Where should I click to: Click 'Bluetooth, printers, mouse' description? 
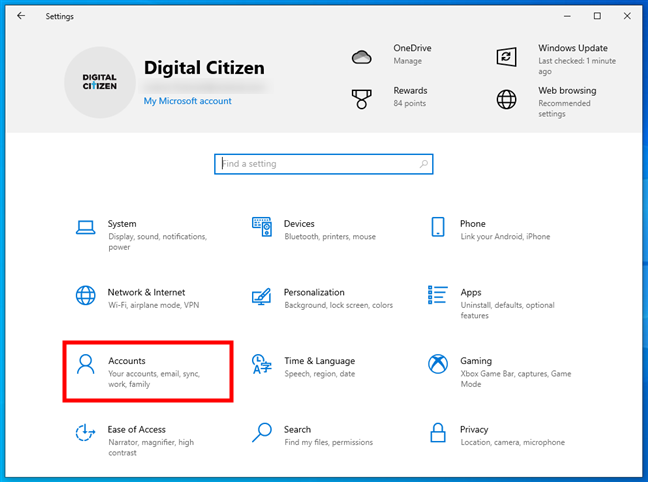(x=330, y=236)
